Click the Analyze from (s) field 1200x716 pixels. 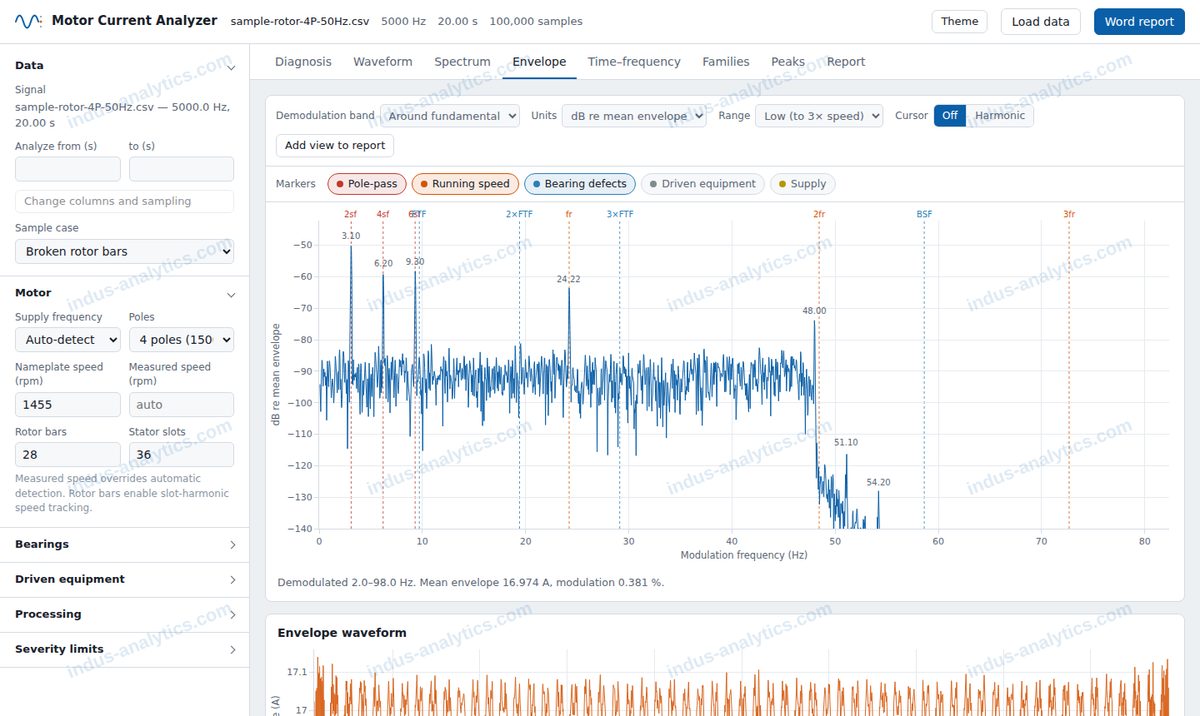click(x=68, y=169)
